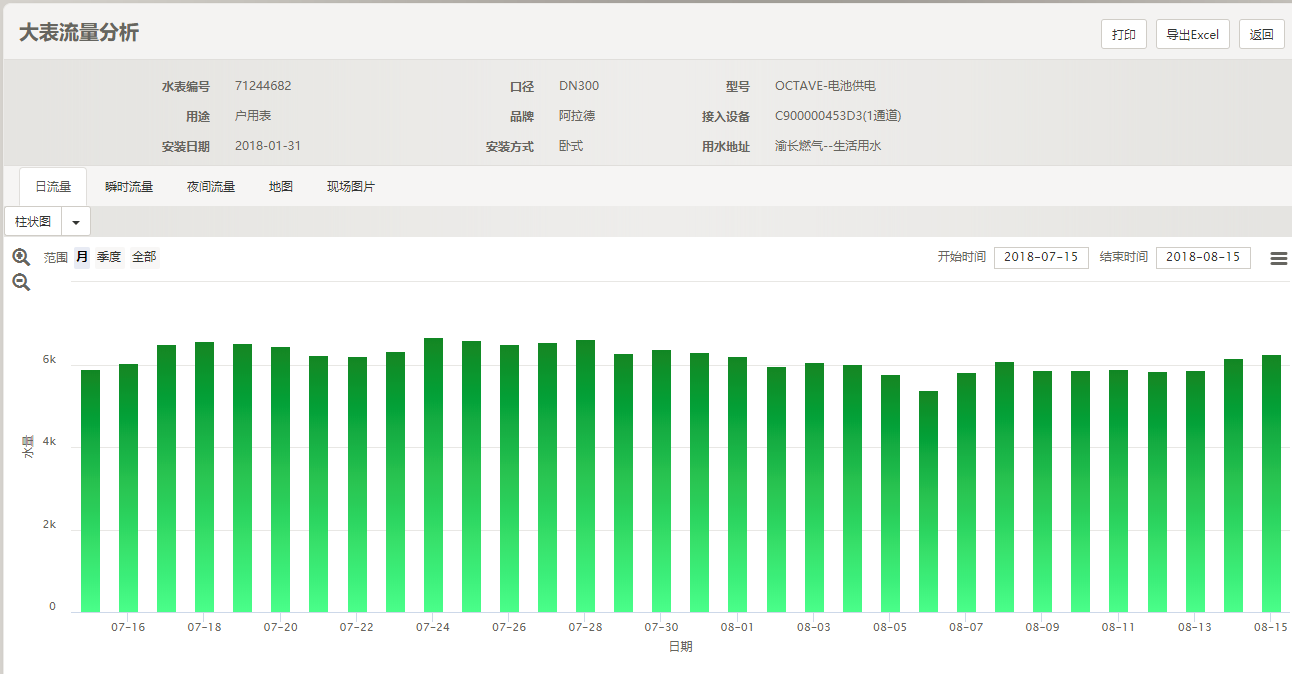
Task: Select the bar for 07-22
Action: pos(357,485)
